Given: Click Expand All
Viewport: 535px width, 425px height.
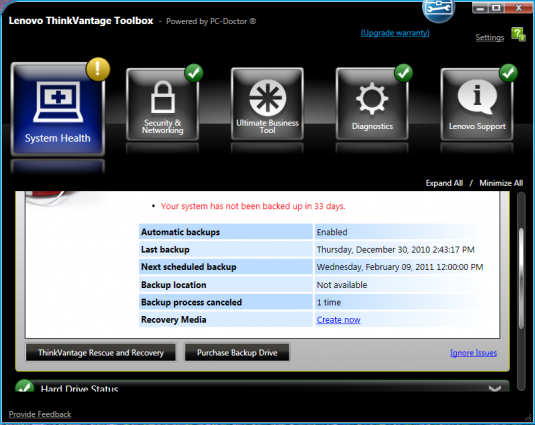Looking at the screenshot, I should point(444,183).
